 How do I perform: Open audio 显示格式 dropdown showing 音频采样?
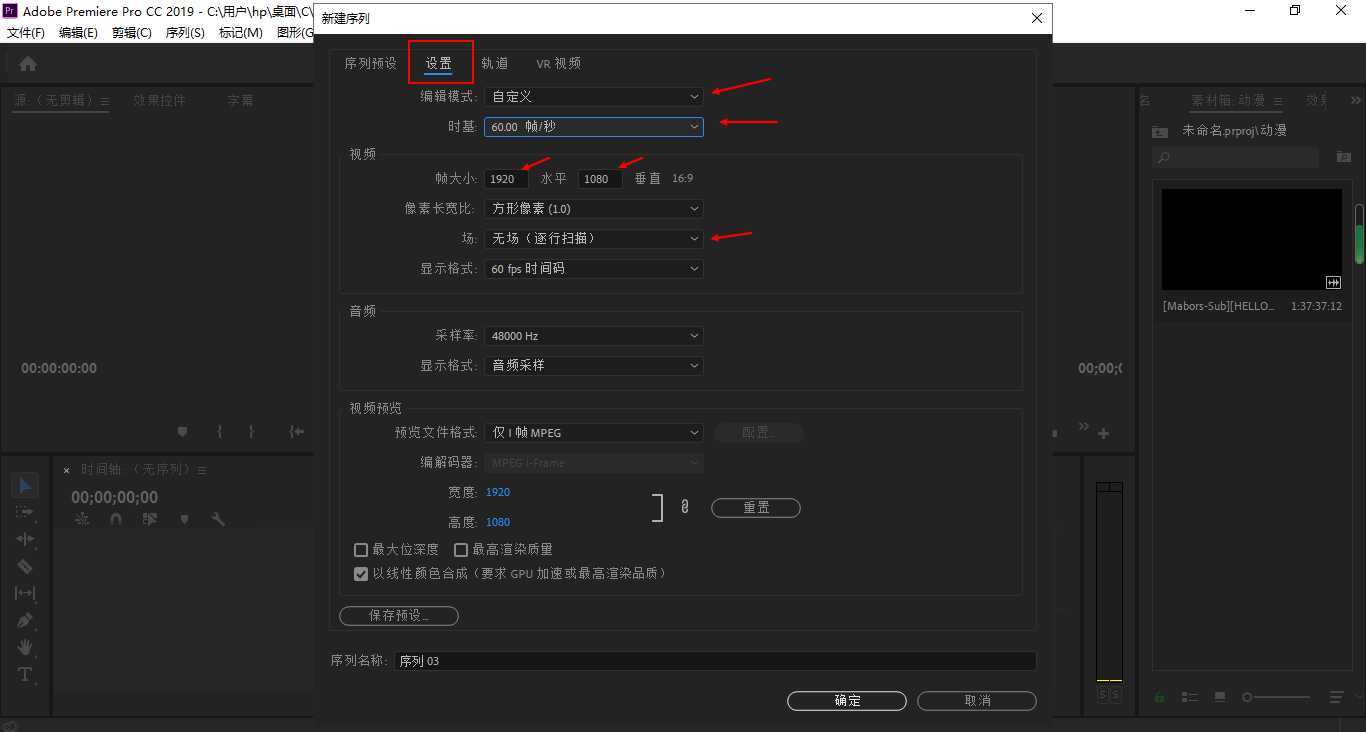(594, 365)
